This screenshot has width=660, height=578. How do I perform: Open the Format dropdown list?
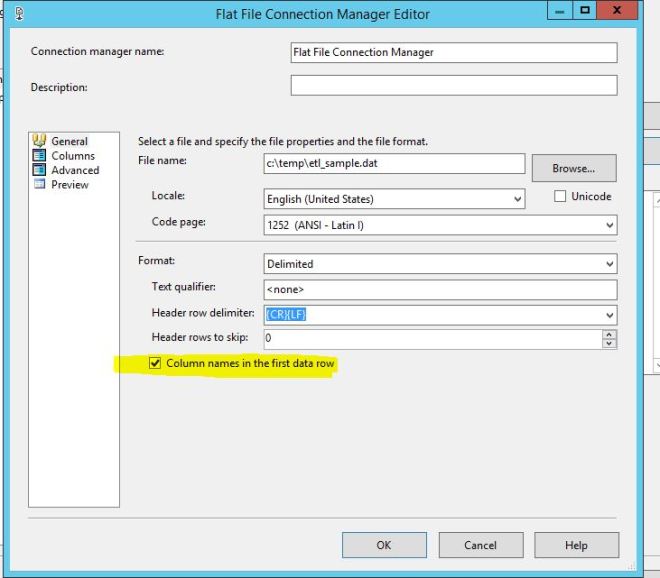[609, 264]
